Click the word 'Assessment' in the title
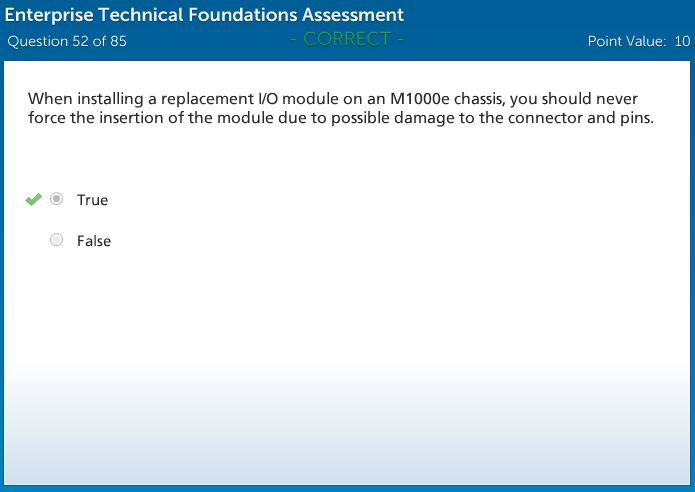The height and width of the screenshot is (492, 695). [353, 15]
